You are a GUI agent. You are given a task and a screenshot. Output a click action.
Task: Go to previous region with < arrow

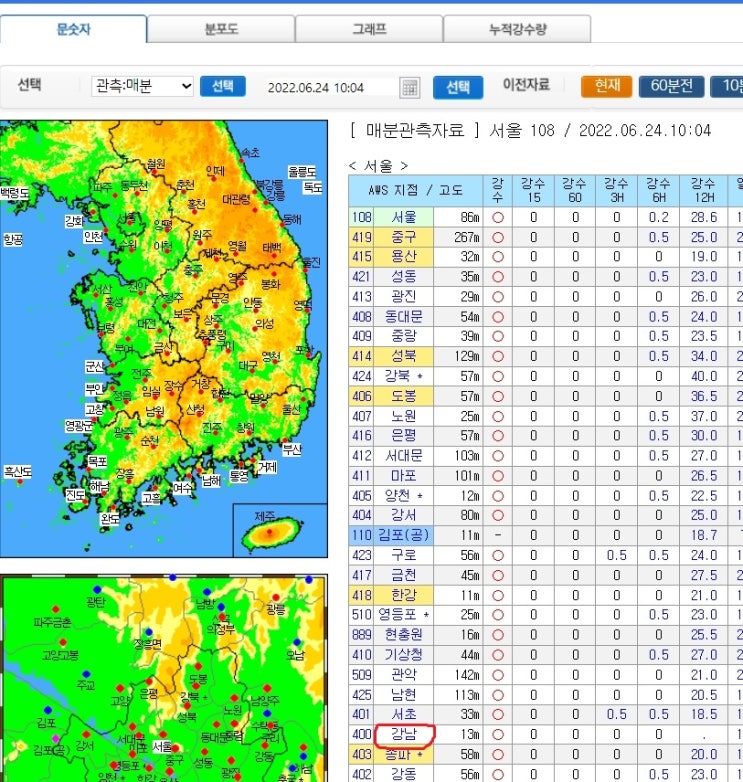point(353,166)
